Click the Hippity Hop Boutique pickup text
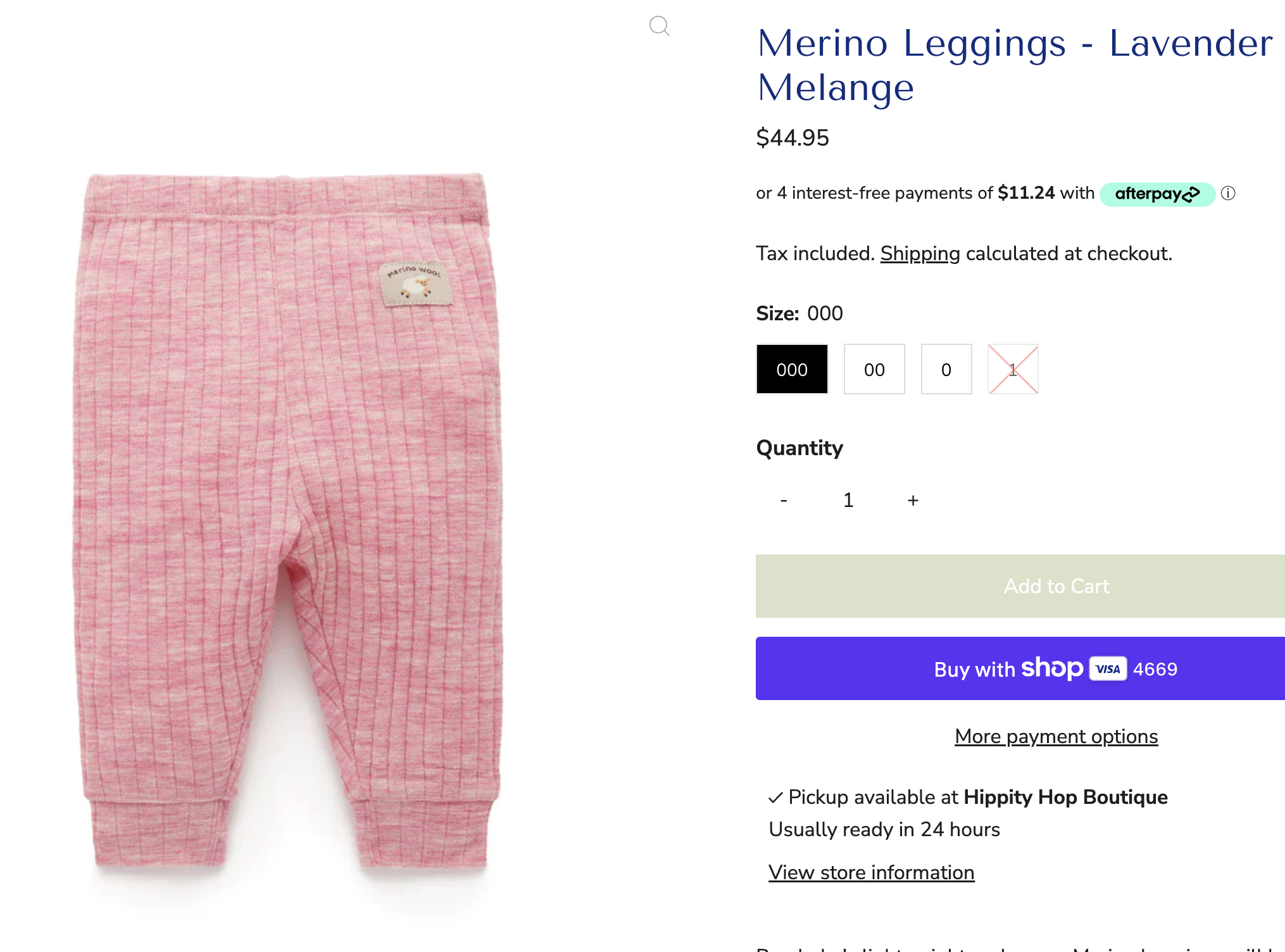The image size is (1285, 952). pyautogui.click(x=1065, y=798)
